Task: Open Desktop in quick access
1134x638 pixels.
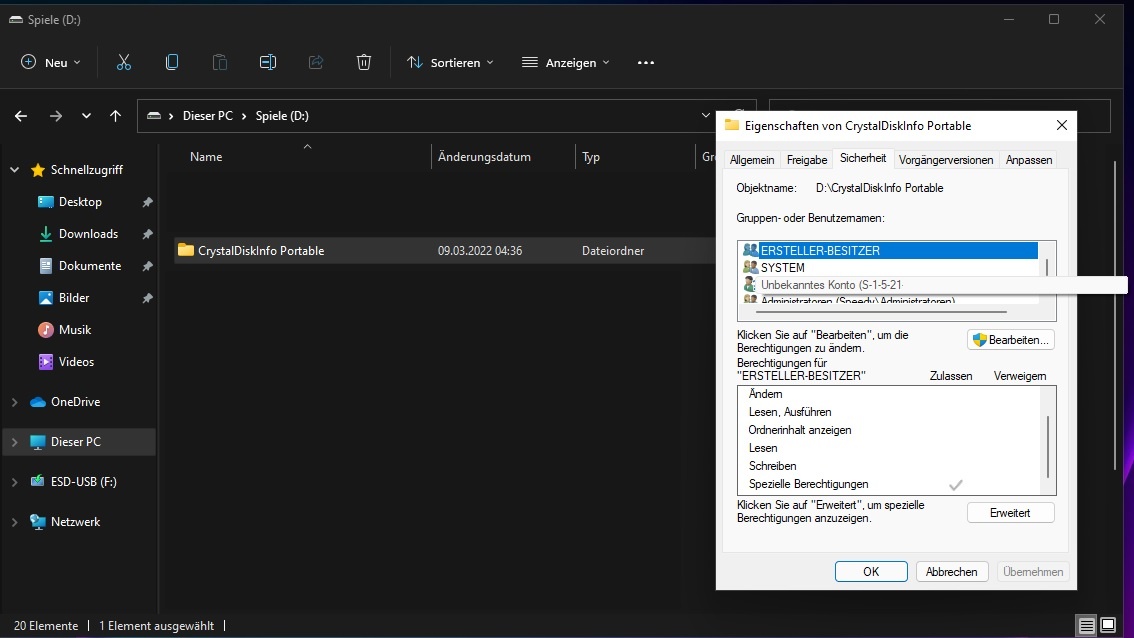Action: (80, 202)
